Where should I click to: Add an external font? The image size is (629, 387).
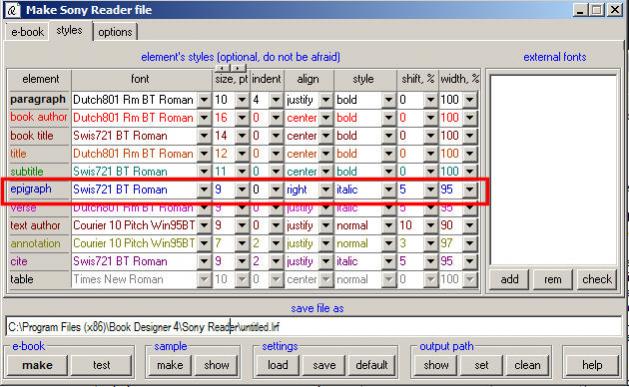pos(509,279)
